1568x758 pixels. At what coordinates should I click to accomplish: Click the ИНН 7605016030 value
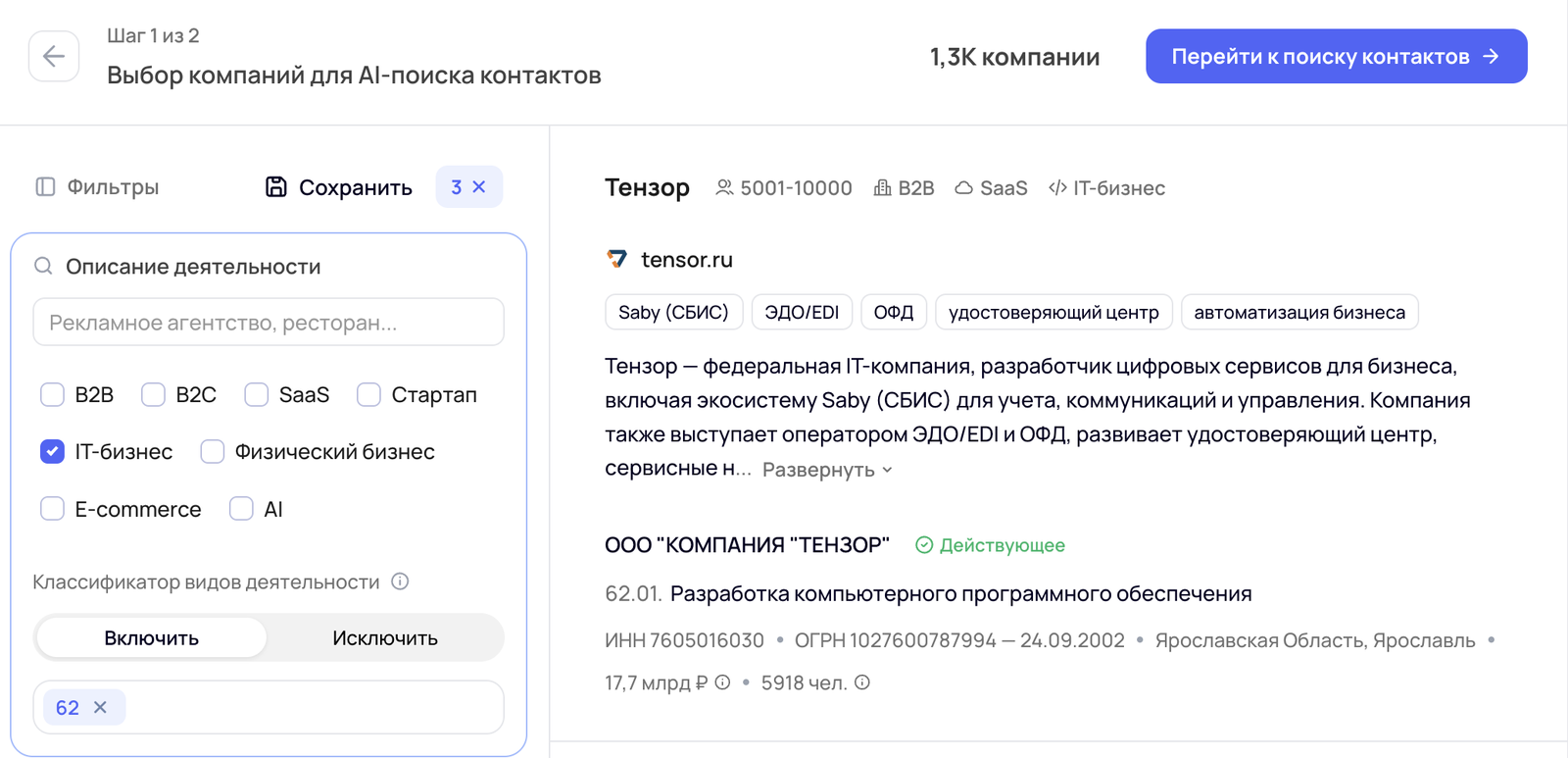pos(684,640)
